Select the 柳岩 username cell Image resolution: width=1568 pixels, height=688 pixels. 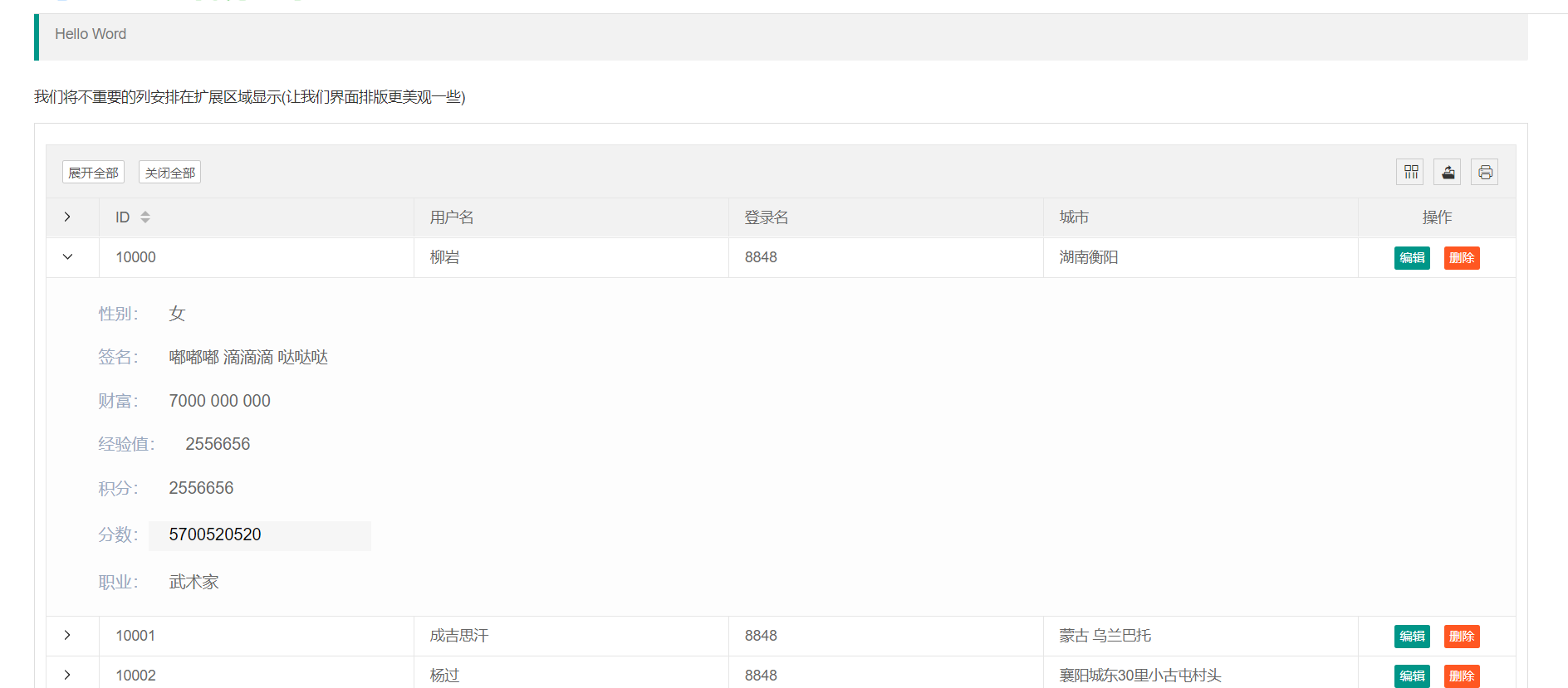pyautogui.click(x=445, y=257)
